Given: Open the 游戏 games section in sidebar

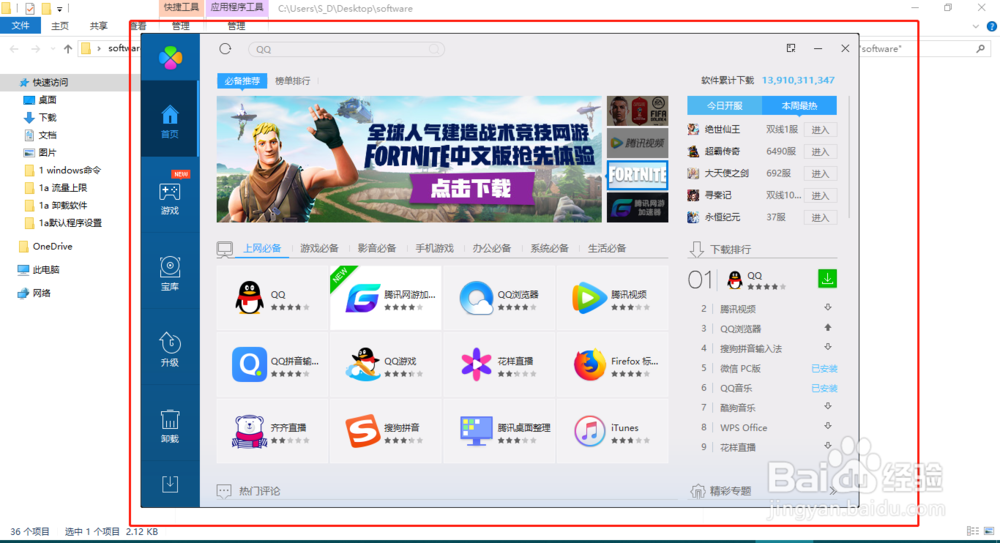Looking at the screenshot, I should click(170, 197).
